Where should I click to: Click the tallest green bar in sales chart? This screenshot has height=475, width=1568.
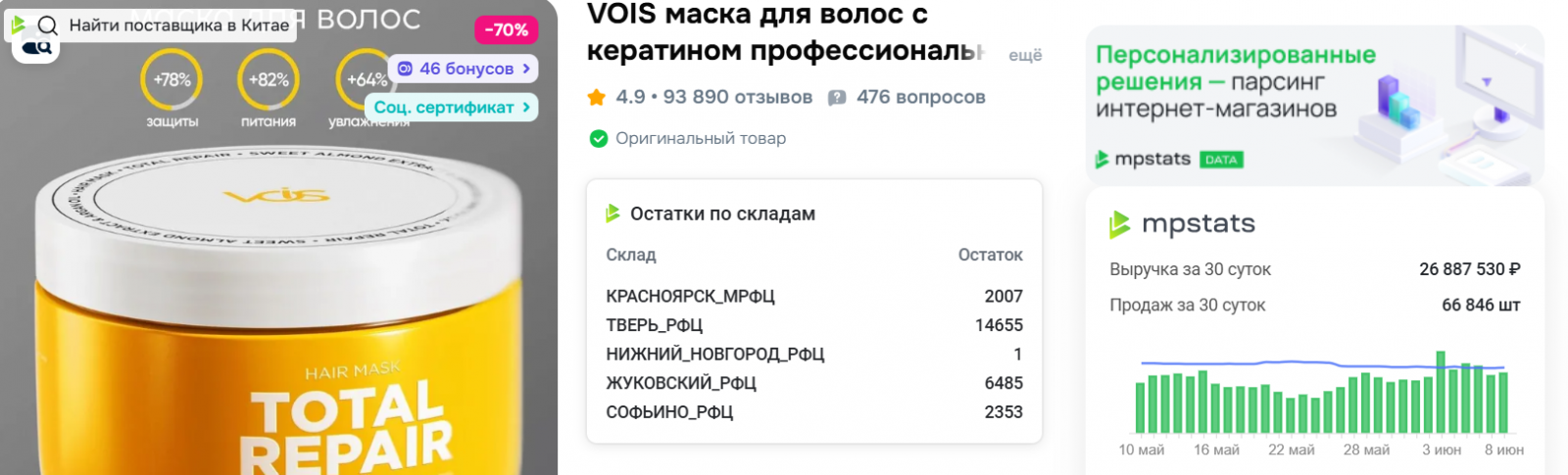(x=1441, y=392)
